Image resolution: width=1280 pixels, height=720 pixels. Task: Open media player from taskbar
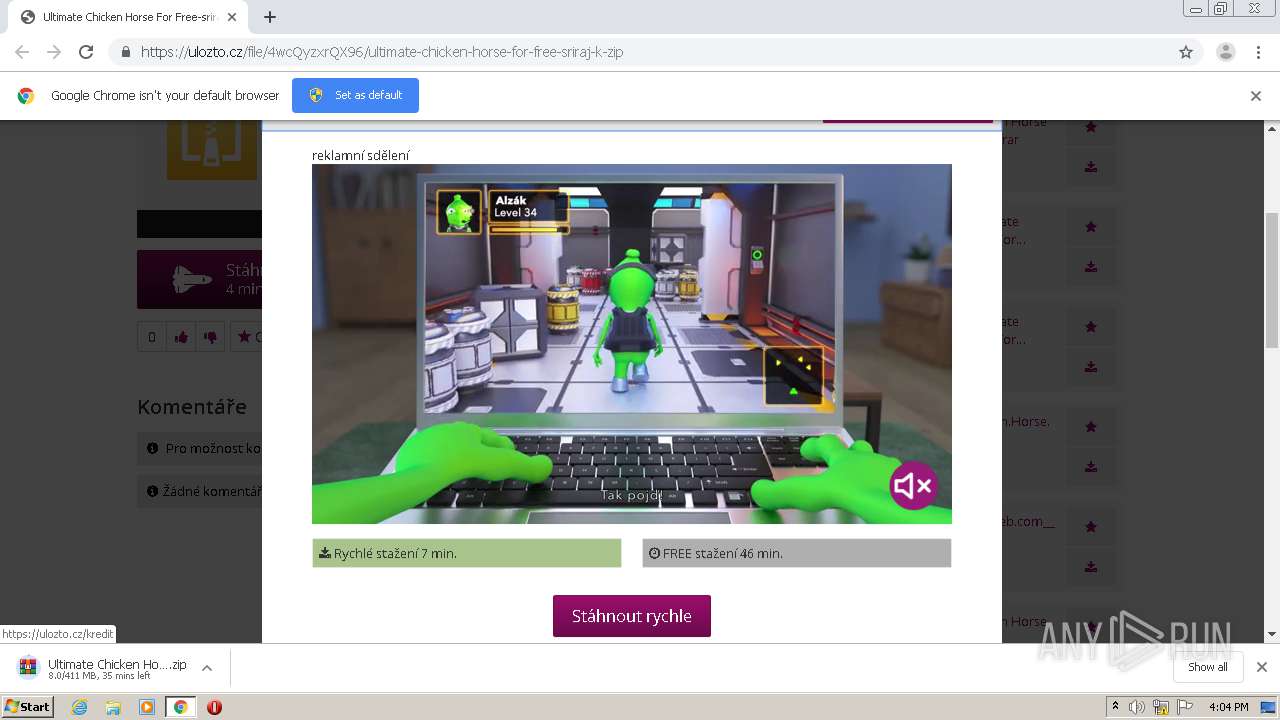pos(147,707)
